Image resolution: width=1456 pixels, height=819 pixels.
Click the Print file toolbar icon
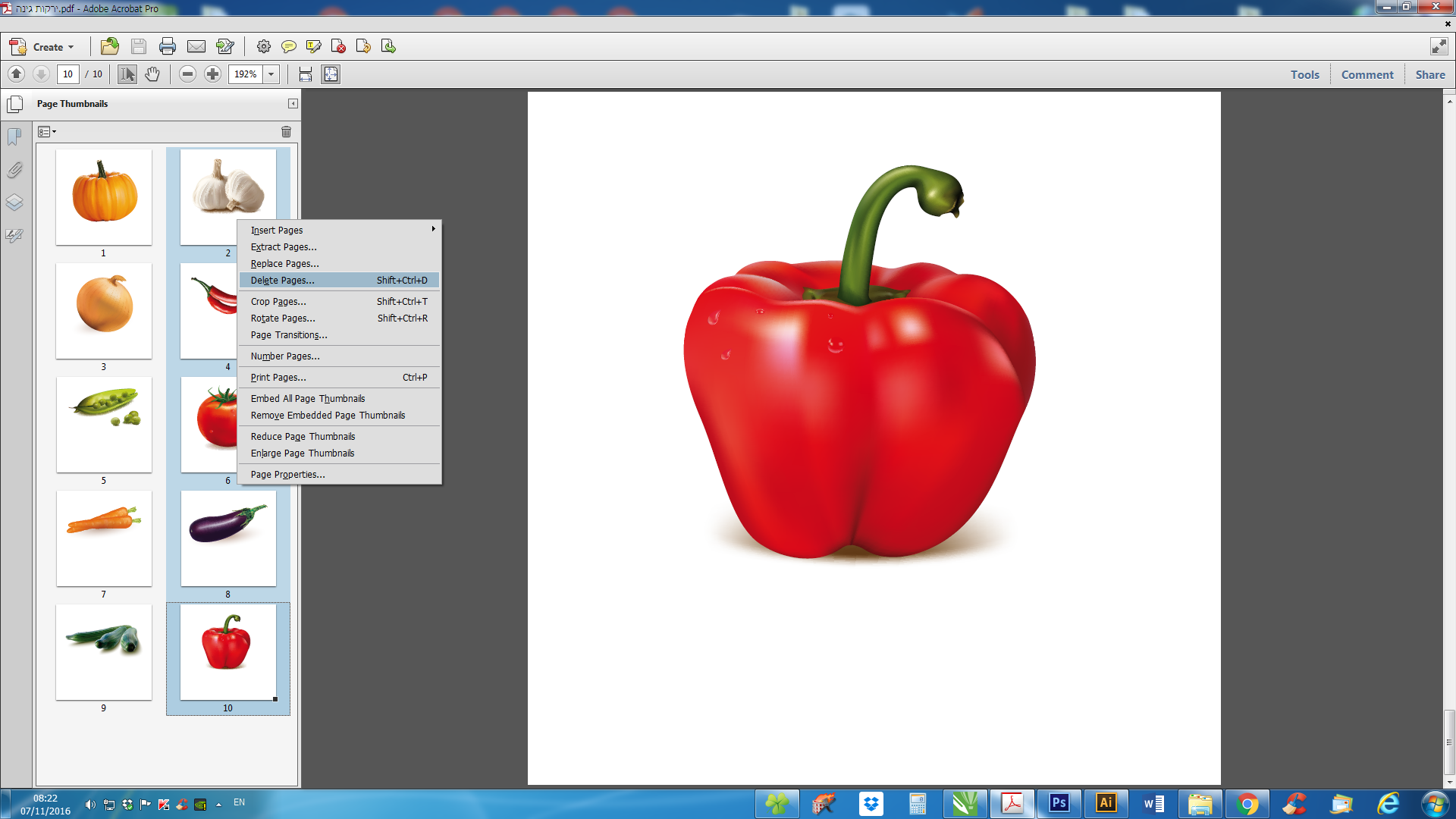[x=167, y=47]
